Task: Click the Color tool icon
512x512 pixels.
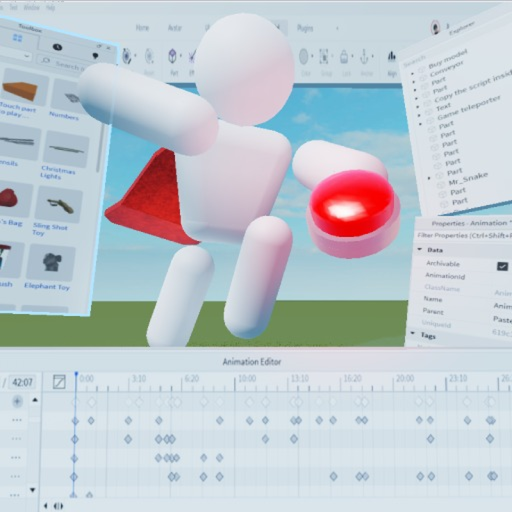Action: [x=303, y=57]
